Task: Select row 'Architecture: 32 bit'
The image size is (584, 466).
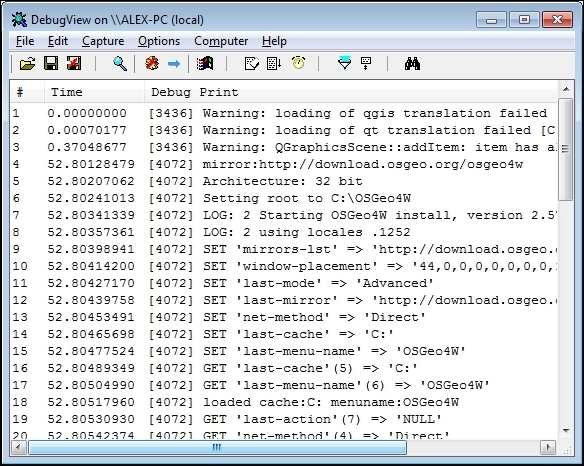Action: 284,181
